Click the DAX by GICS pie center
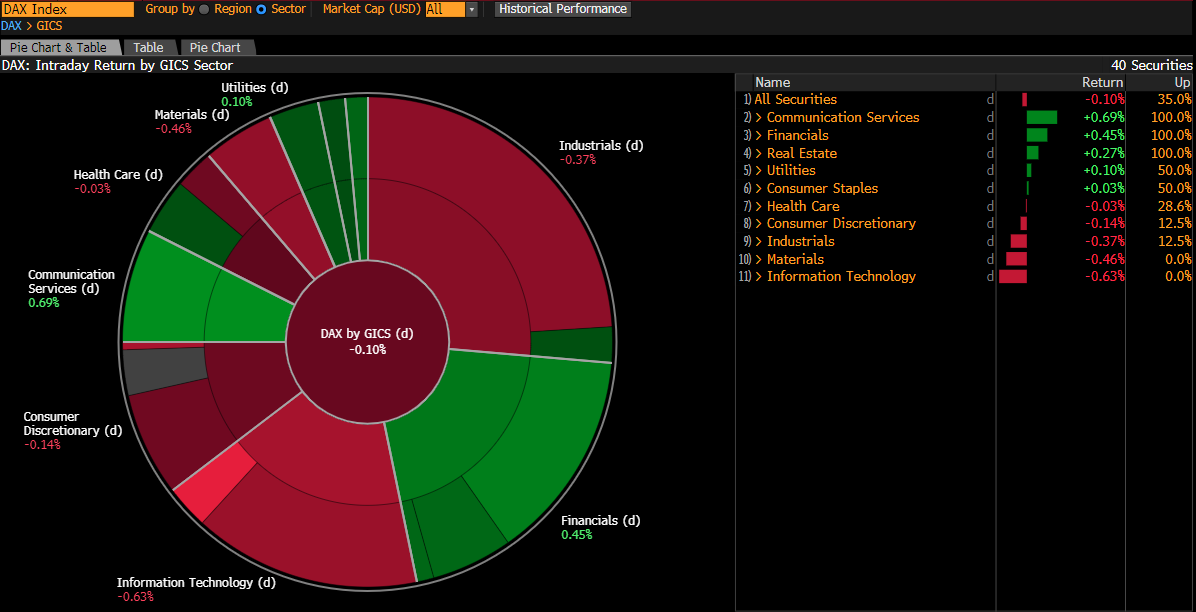This screenshot has height=612, width=1196. pyautogui.click(x=367, y=341)
